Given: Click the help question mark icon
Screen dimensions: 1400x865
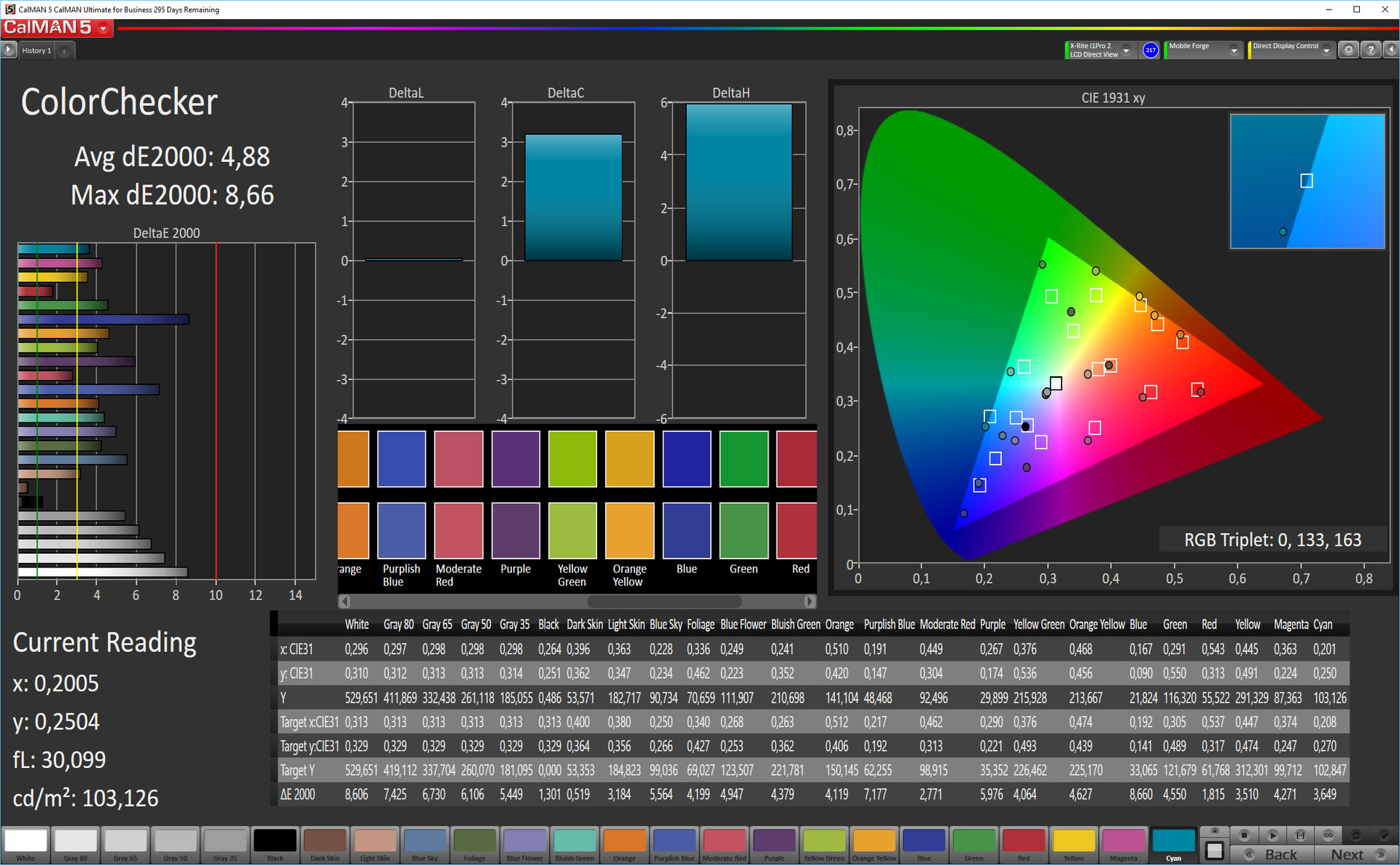Looking at the screenshot, I should point(1371,50).
